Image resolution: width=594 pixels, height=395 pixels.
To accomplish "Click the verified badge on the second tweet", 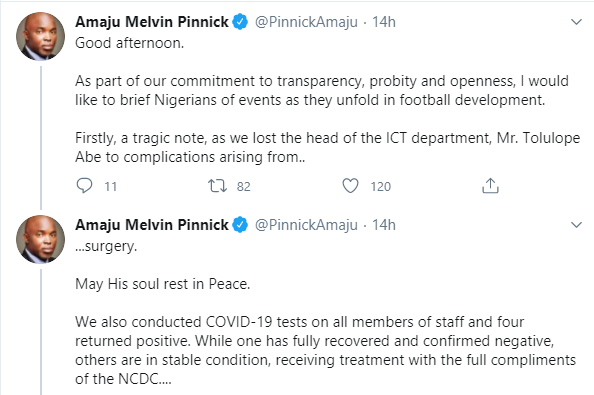I will 240,225.
